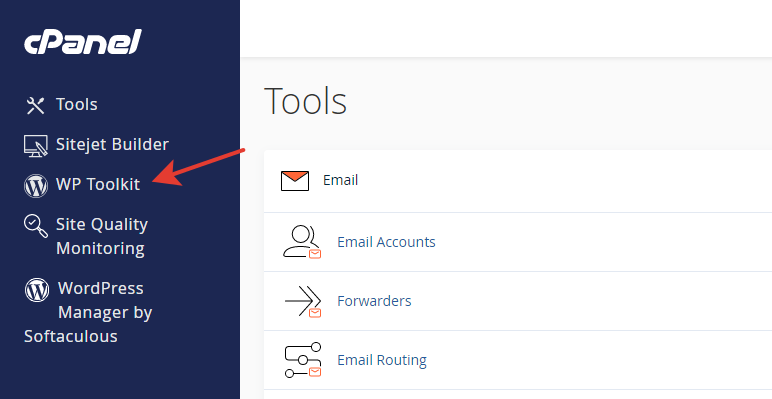Open the Forwarders link
This screenshot has height=399, width=772.
tap(374, 301)
